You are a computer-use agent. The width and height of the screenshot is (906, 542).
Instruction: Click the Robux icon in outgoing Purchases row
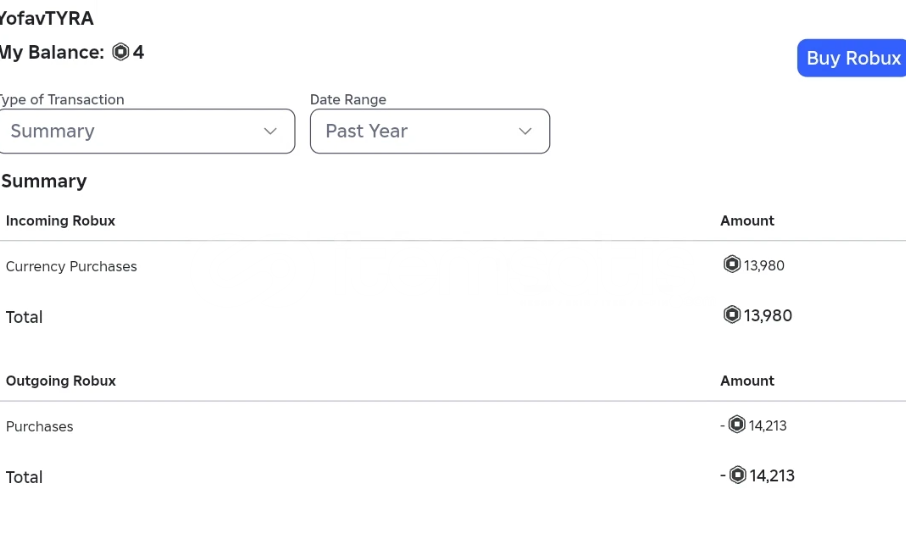[737, 425]
